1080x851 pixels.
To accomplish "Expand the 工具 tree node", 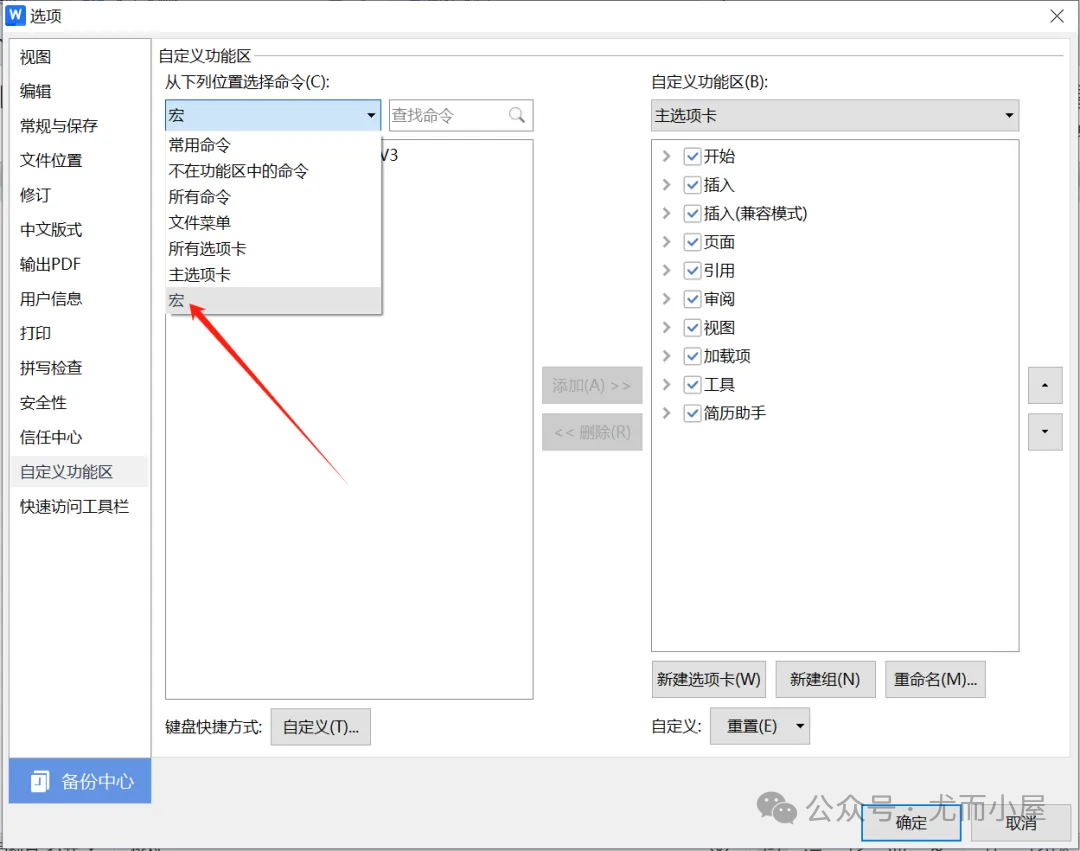I will coord(666,385).
